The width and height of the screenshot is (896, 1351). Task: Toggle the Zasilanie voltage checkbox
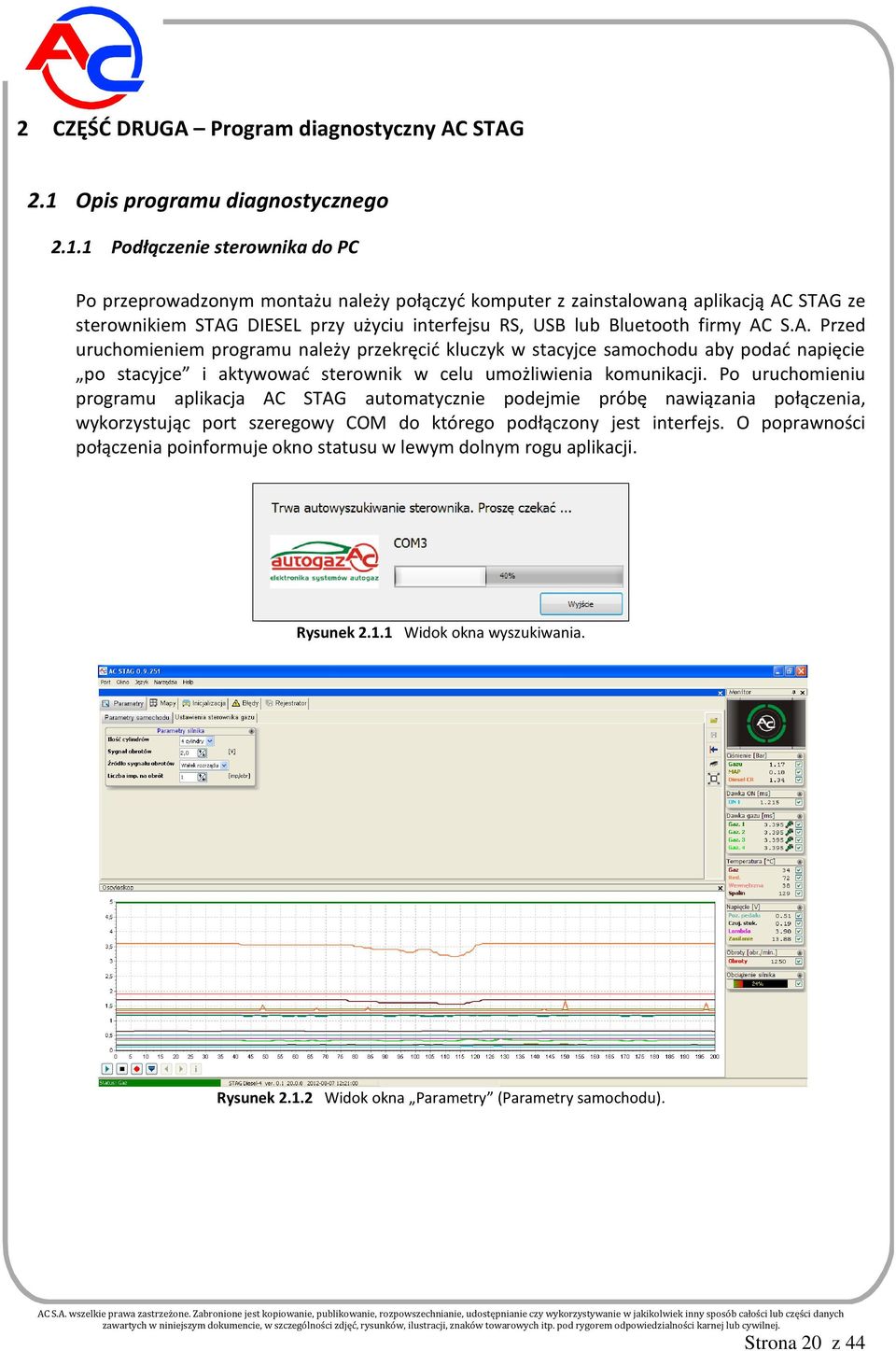click(799, 939)
